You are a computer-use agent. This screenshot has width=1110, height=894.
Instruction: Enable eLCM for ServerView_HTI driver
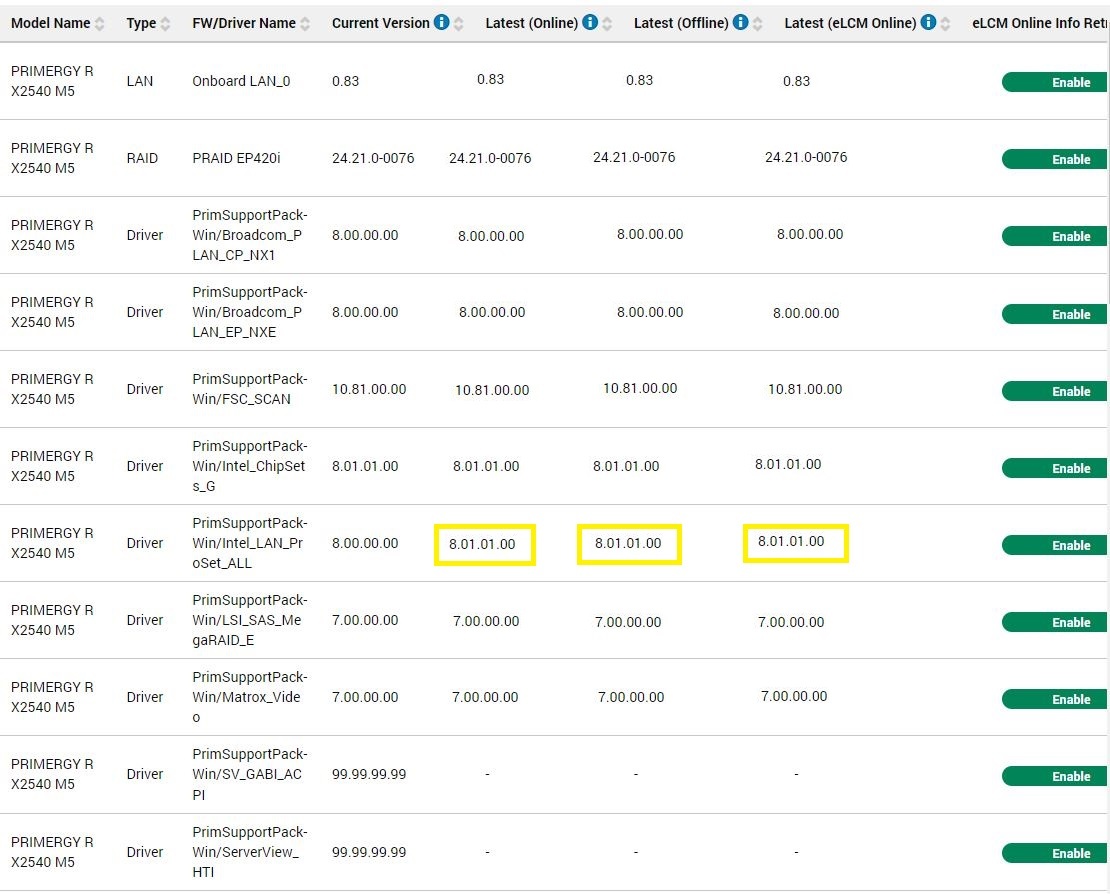point(1055,854)
